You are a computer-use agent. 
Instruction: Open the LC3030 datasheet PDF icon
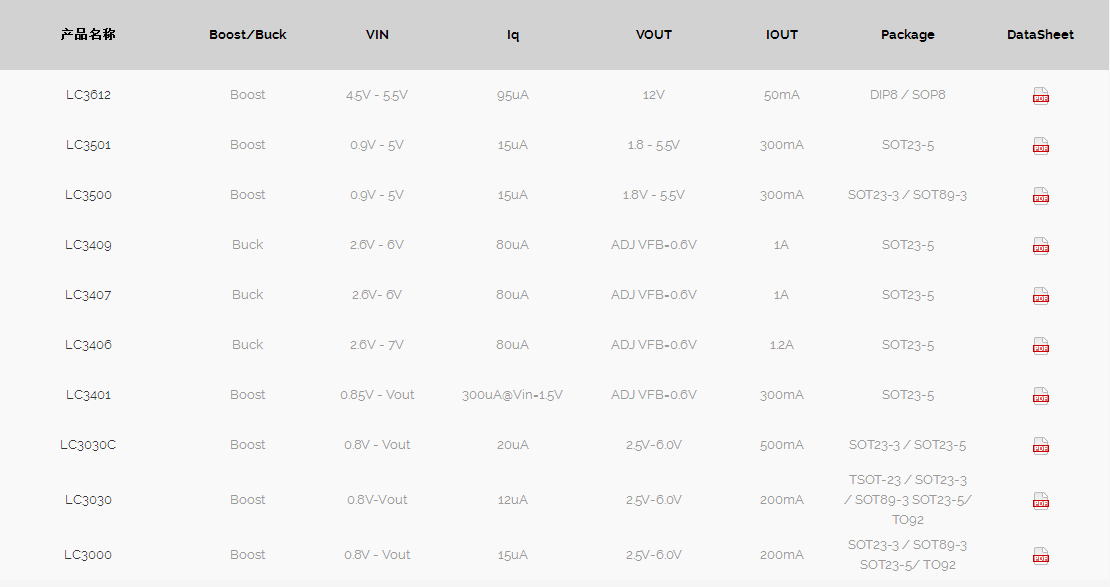(1041, 501)
